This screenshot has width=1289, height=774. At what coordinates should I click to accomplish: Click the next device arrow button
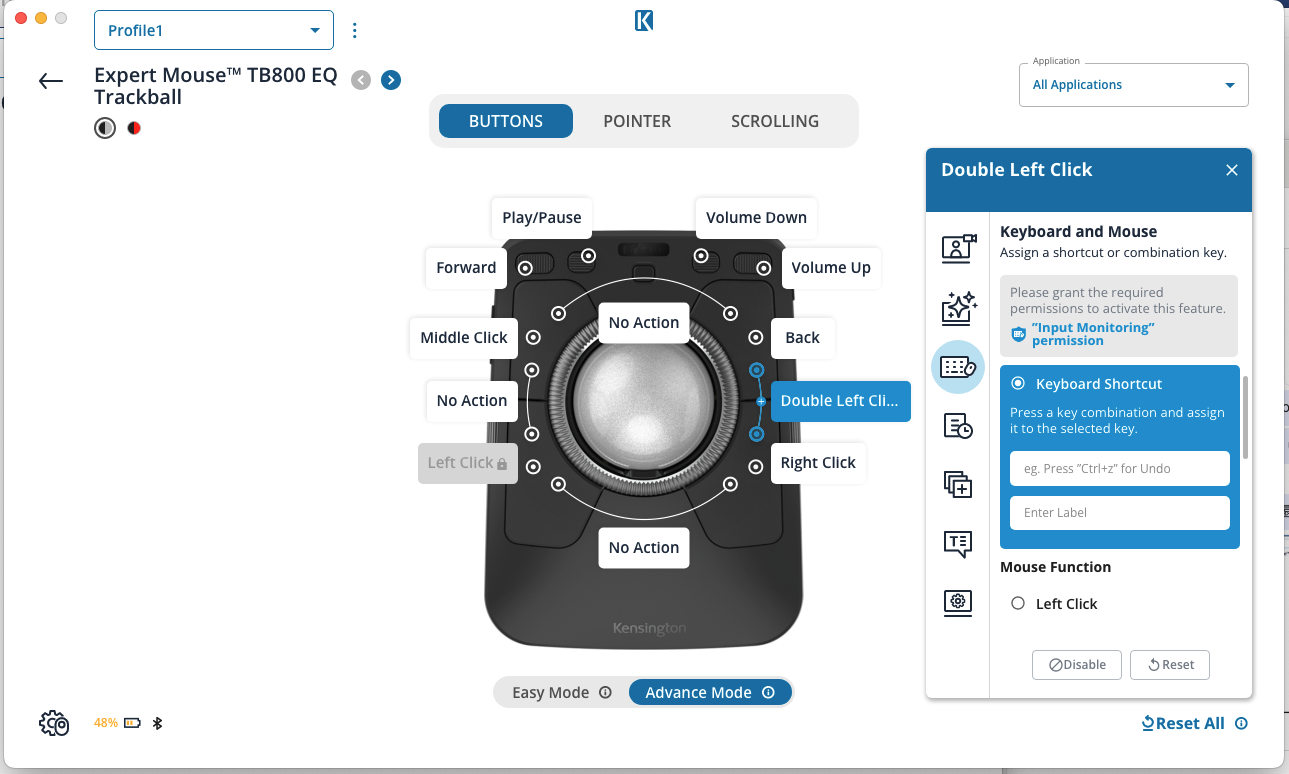(x=390, y=79)
